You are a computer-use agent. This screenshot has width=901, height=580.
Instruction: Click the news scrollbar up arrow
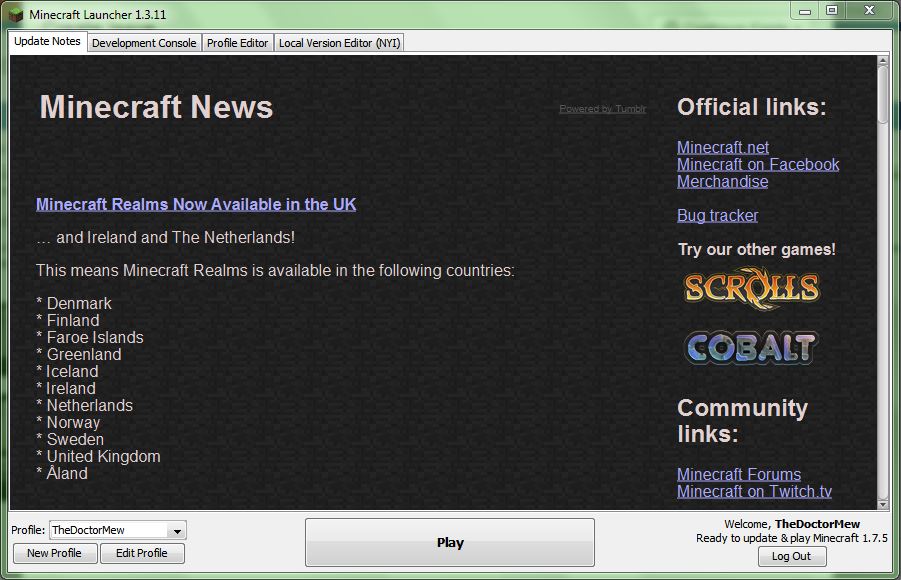click(883, 60)
